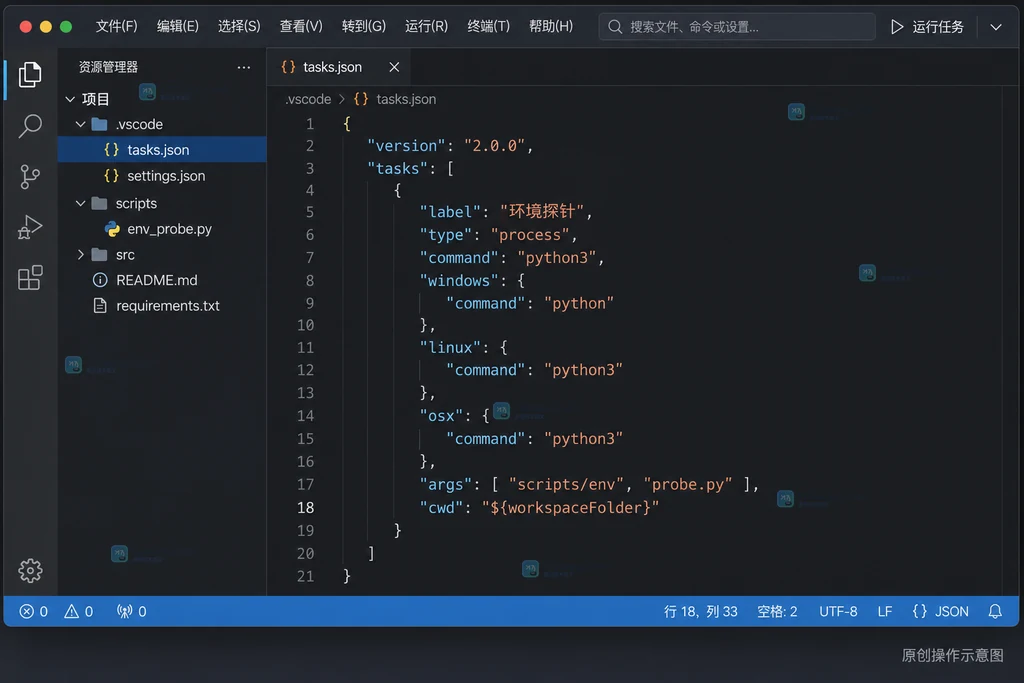Open the Run and Debug view
Viewport: 1024px width, 683px height.
pos(29,227)
